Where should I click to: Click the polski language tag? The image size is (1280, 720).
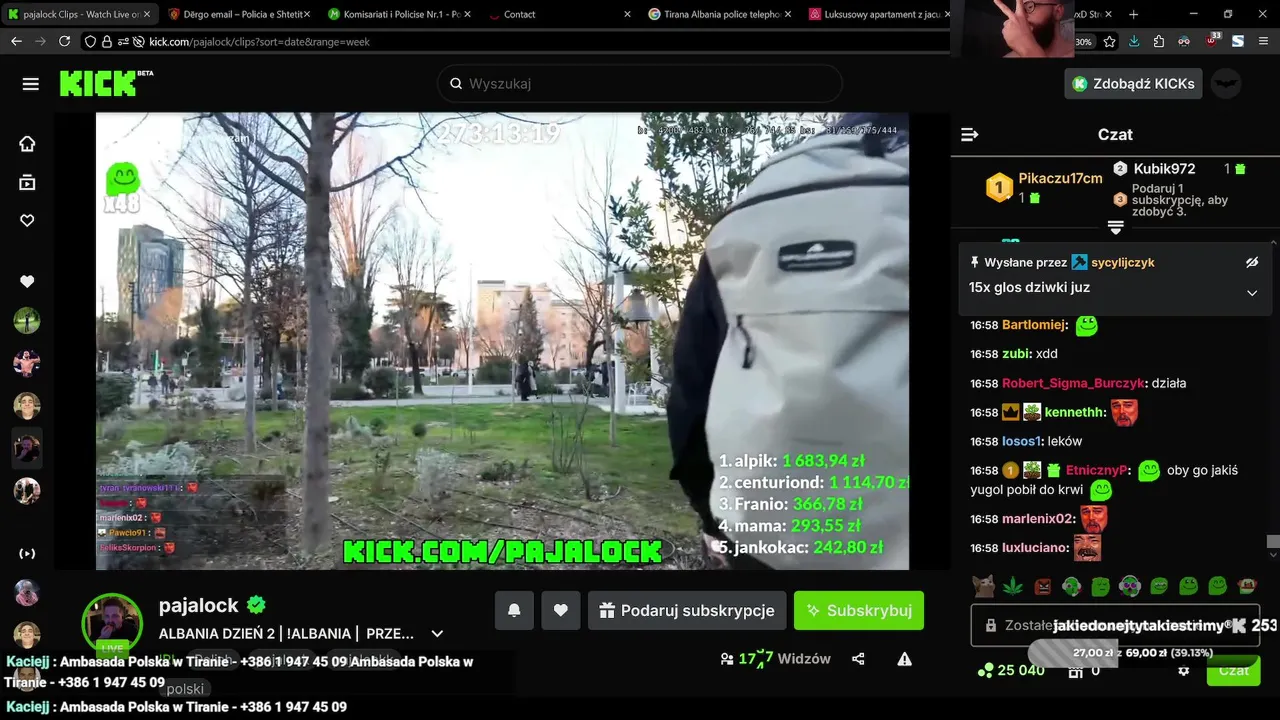pos(185,689)
